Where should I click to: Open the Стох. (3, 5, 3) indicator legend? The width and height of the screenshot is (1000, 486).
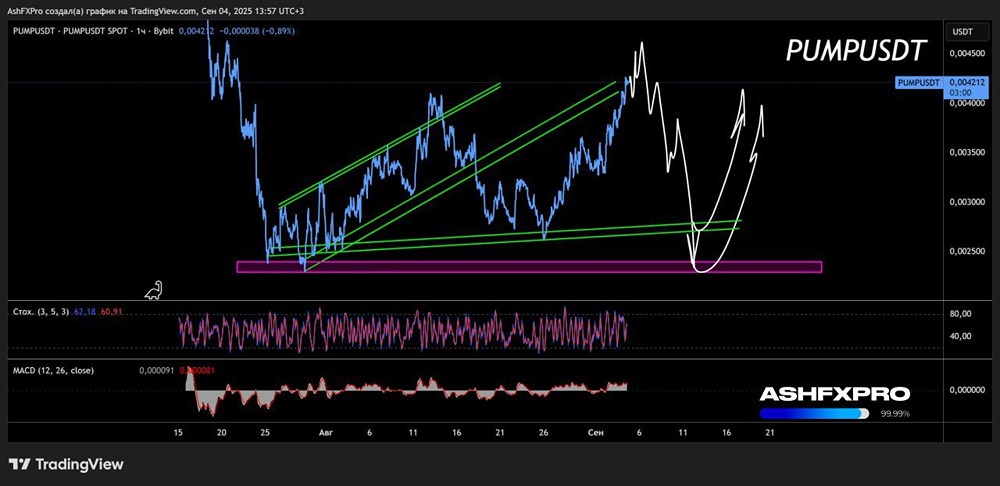(41, 312)
